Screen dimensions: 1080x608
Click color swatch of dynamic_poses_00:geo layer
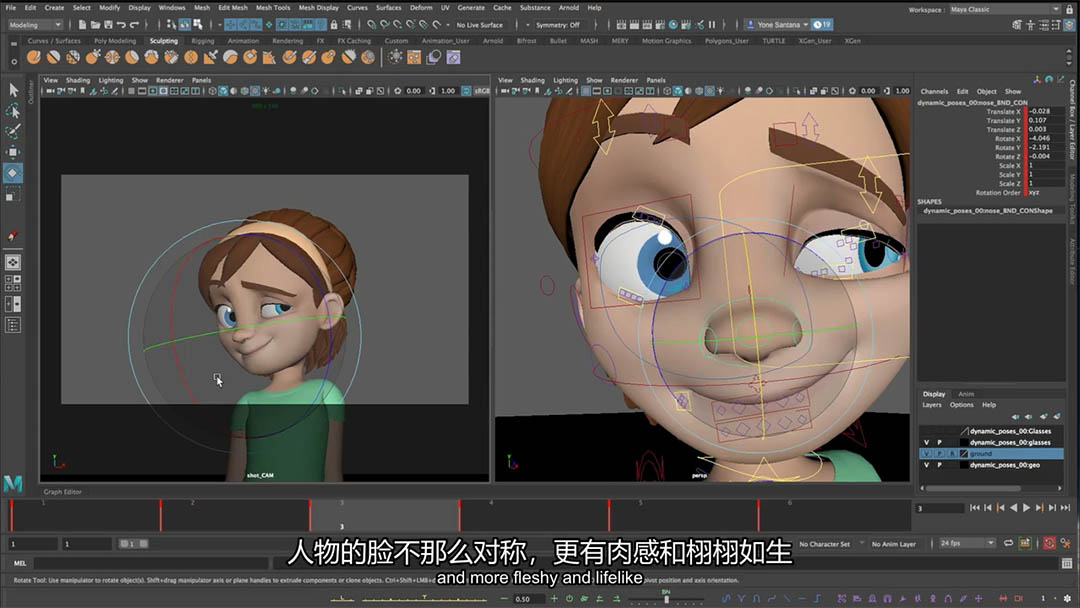click(964, 465)
